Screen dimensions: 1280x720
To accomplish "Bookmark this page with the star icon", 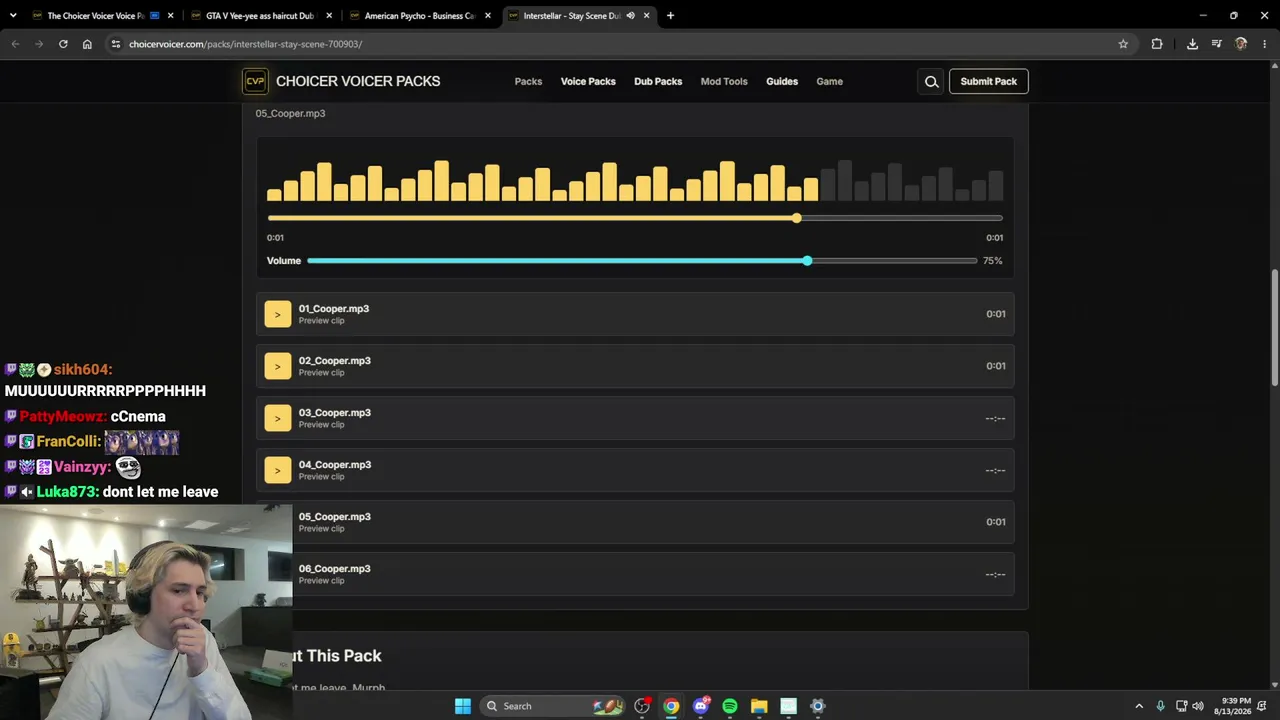I will (x=1123, y=44).
